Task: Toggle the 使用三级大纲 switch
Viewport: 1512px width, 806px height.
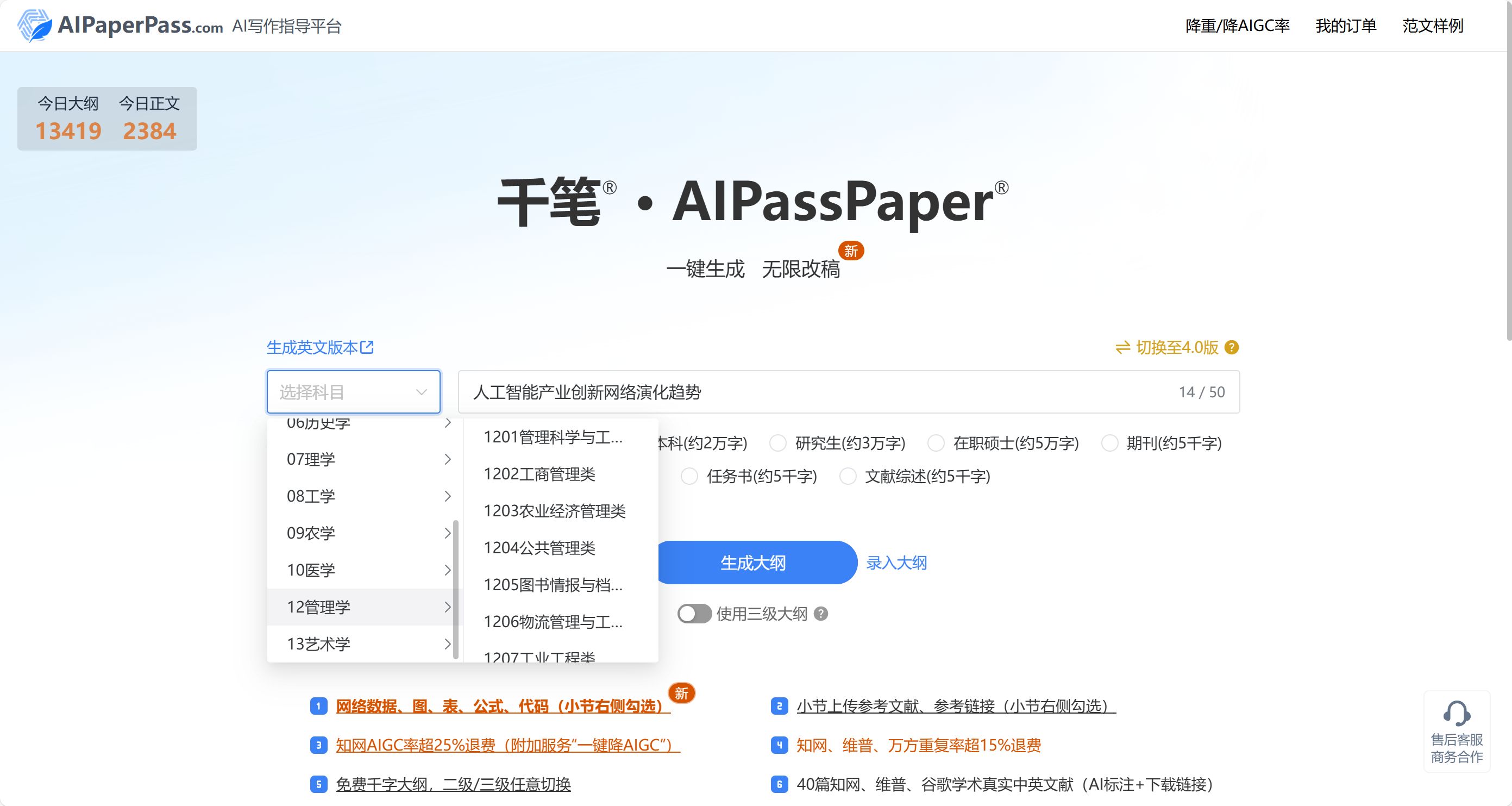Action: point(694,614)
